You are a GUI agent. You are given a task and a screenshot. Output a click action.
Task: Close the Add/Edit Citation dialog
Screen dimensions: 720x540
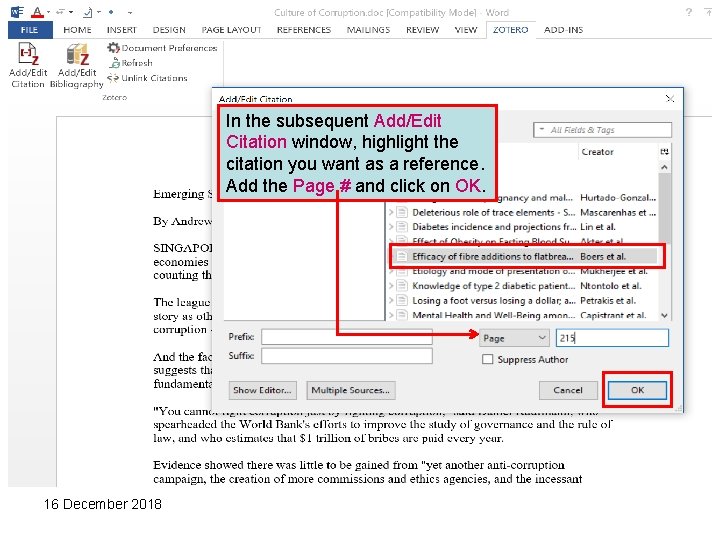point(670,98)
